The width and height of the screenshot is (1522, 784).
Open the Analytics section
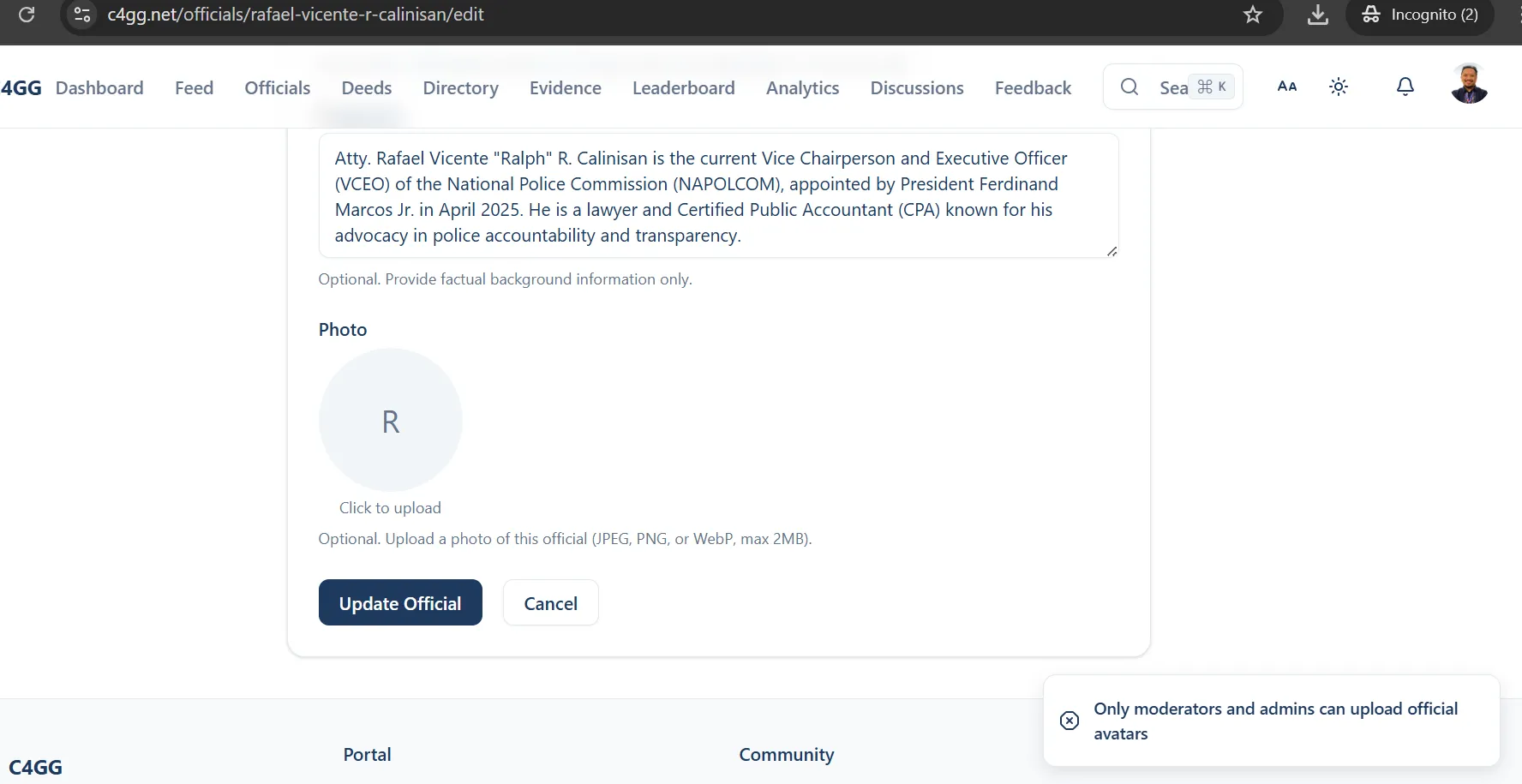(802, 88)
